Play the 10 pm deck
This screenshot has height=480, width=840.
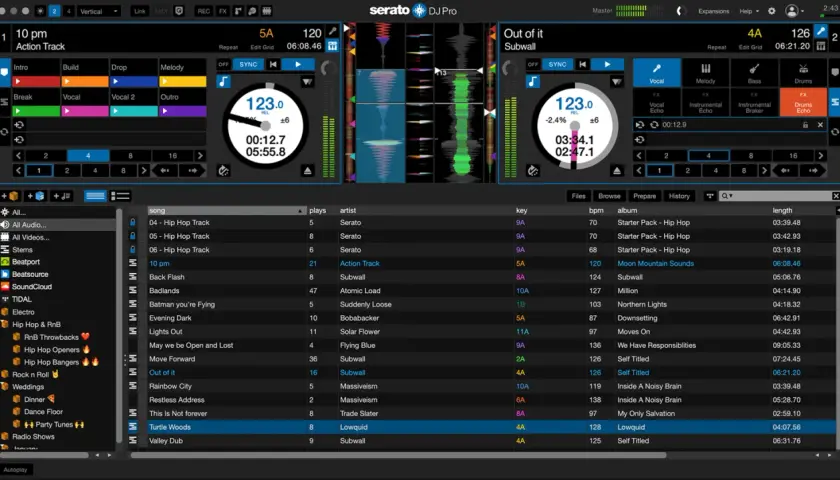[298, 64]
